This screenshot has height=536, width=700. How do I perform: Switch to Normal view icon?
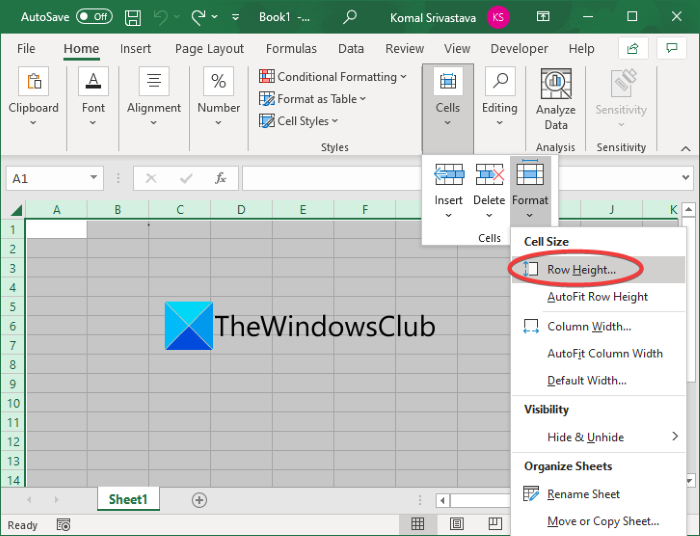[x=417, y=524]
